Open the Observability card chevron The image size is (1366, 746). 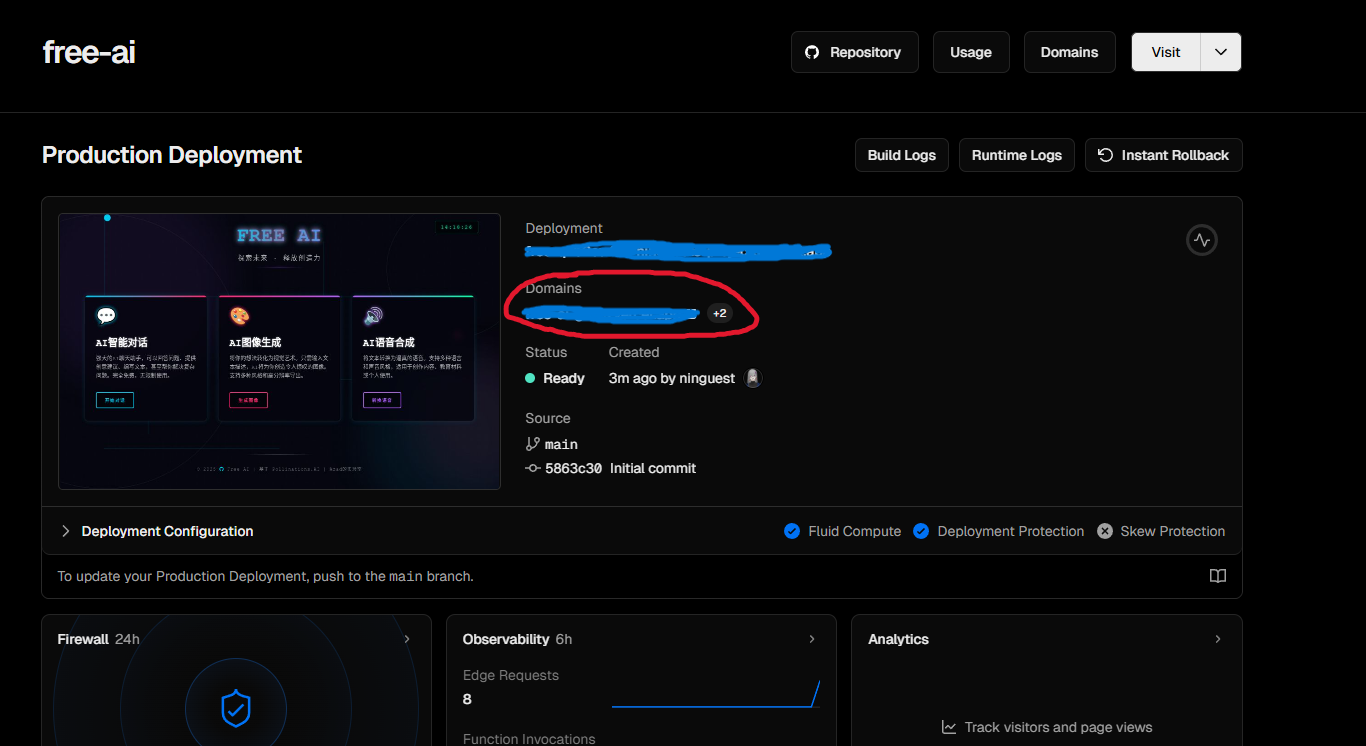pos(812,639)
